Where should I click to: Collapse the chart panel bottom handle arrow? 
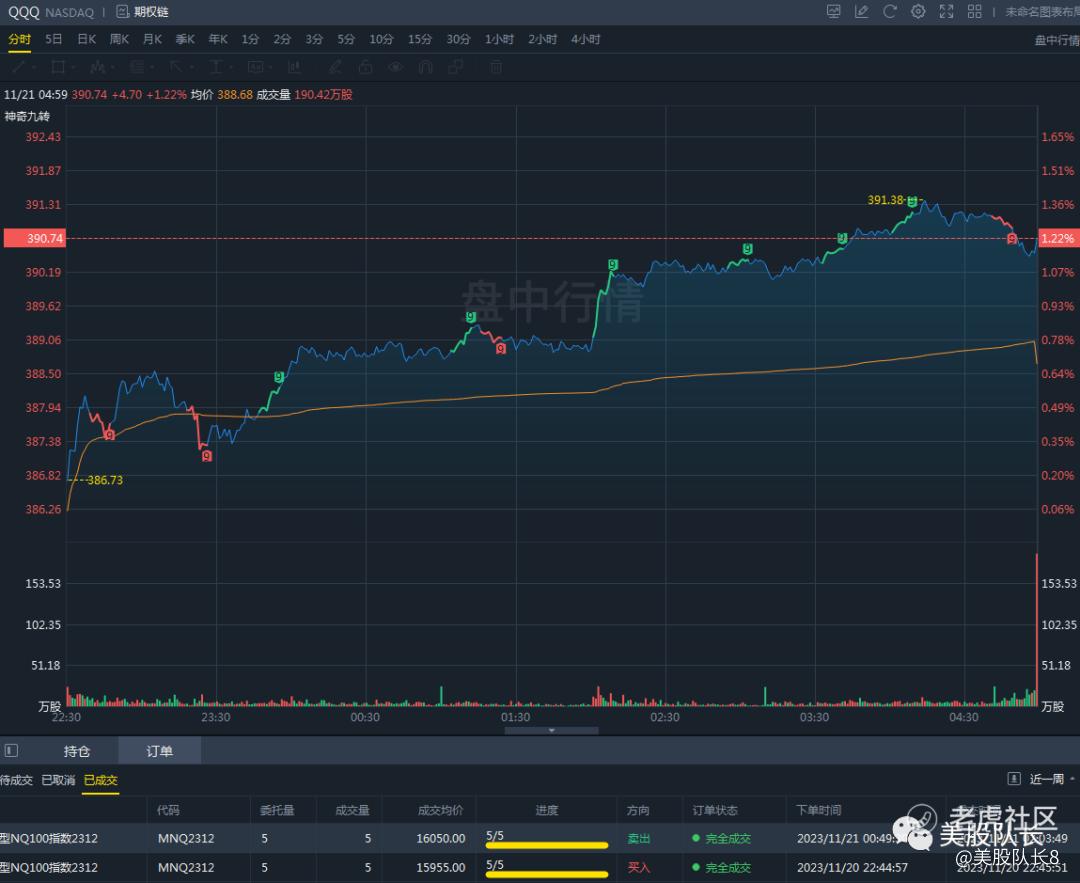(x=552, y=730)
